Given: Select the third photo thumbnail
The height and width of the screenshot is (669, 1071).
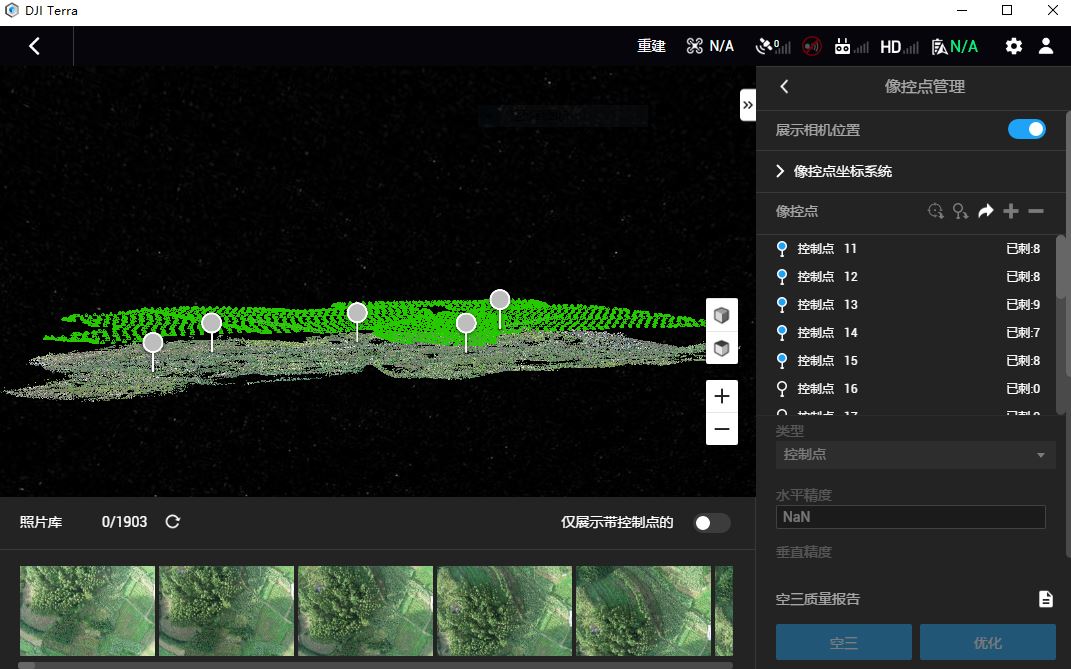Looking at the screenshot, I should point(365,611).
